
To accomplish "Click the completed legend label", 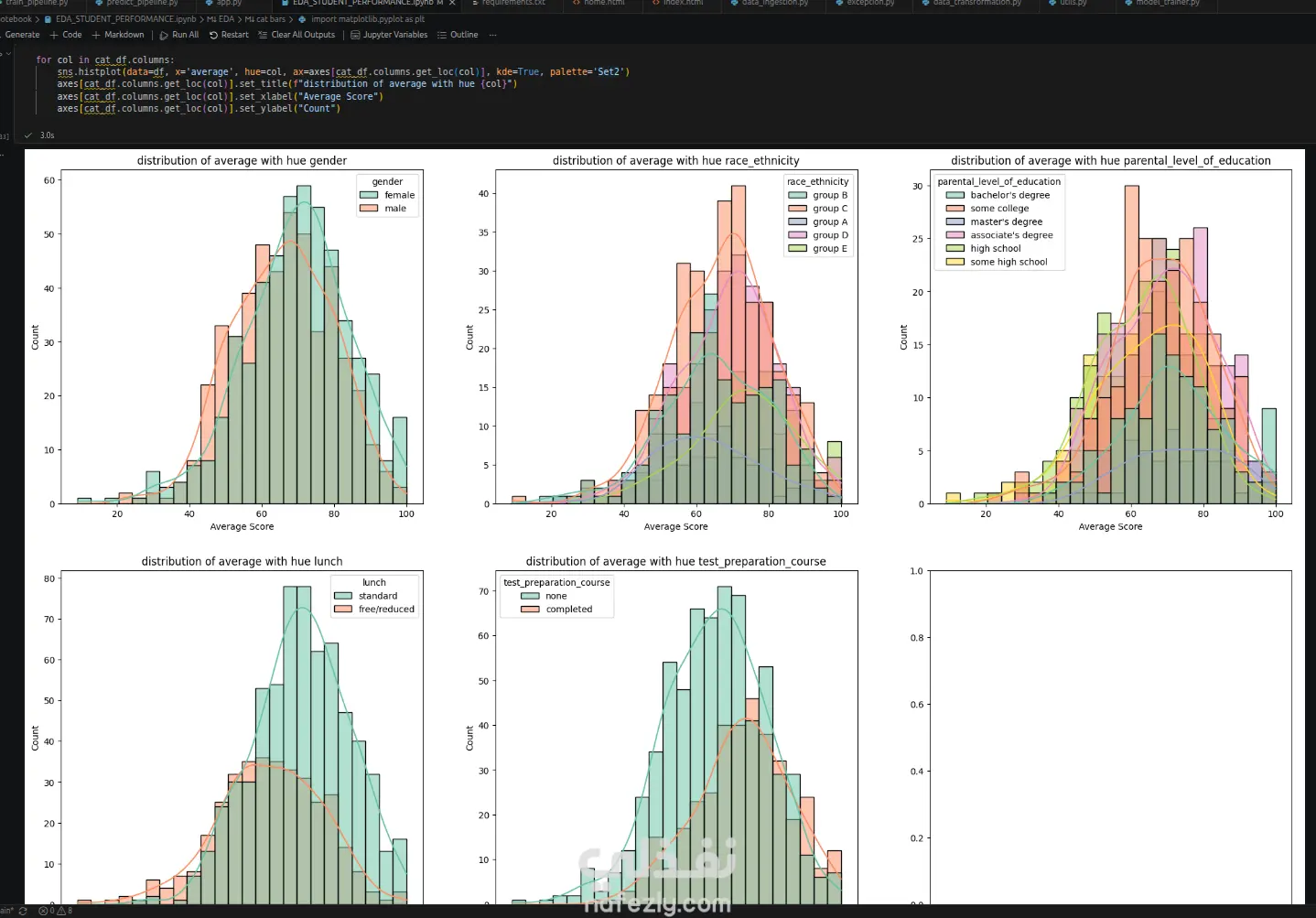I will 569,610.
